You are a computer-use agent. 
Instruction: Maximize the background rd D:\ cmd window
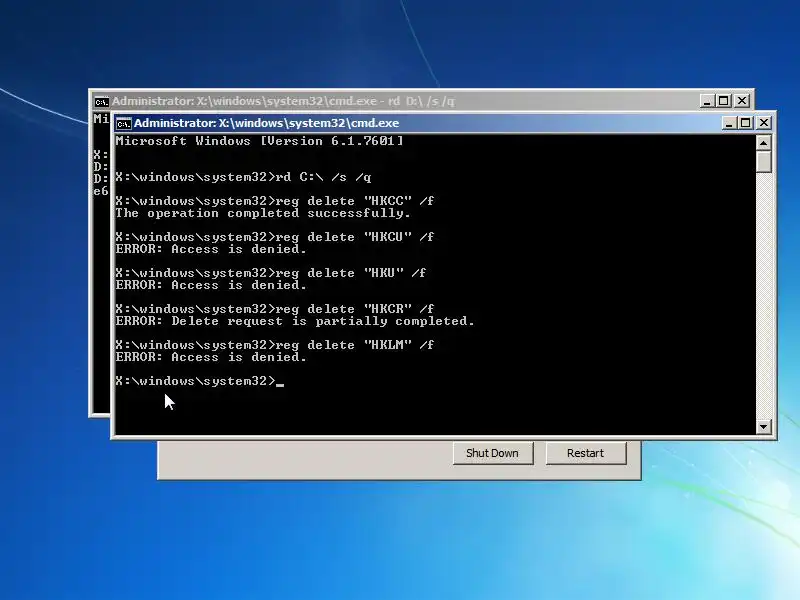tap(723, 101)
